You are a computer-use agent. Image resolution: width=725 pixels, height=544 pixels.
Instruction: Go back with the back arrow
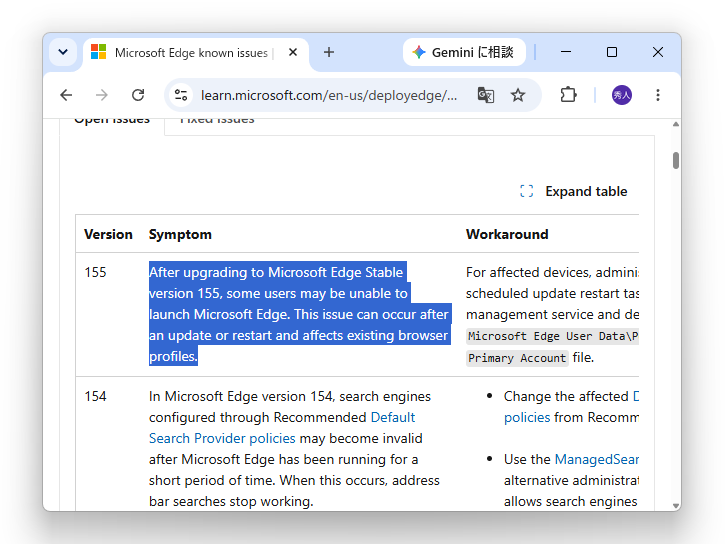[67, 95]
